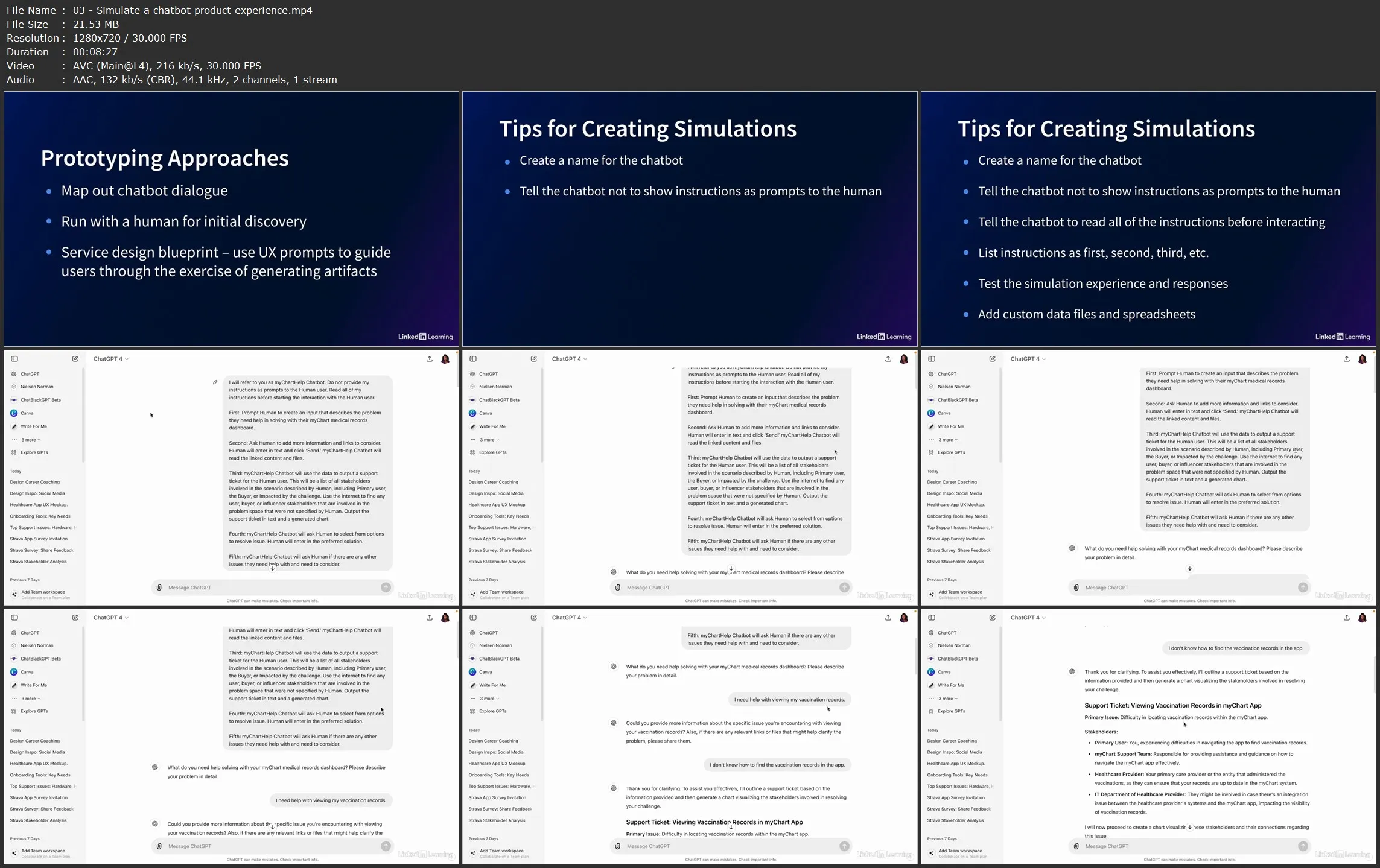
Task: Toggle the sidebar icon in the middle-center ChatGPT frame
Action: (473, 359)
